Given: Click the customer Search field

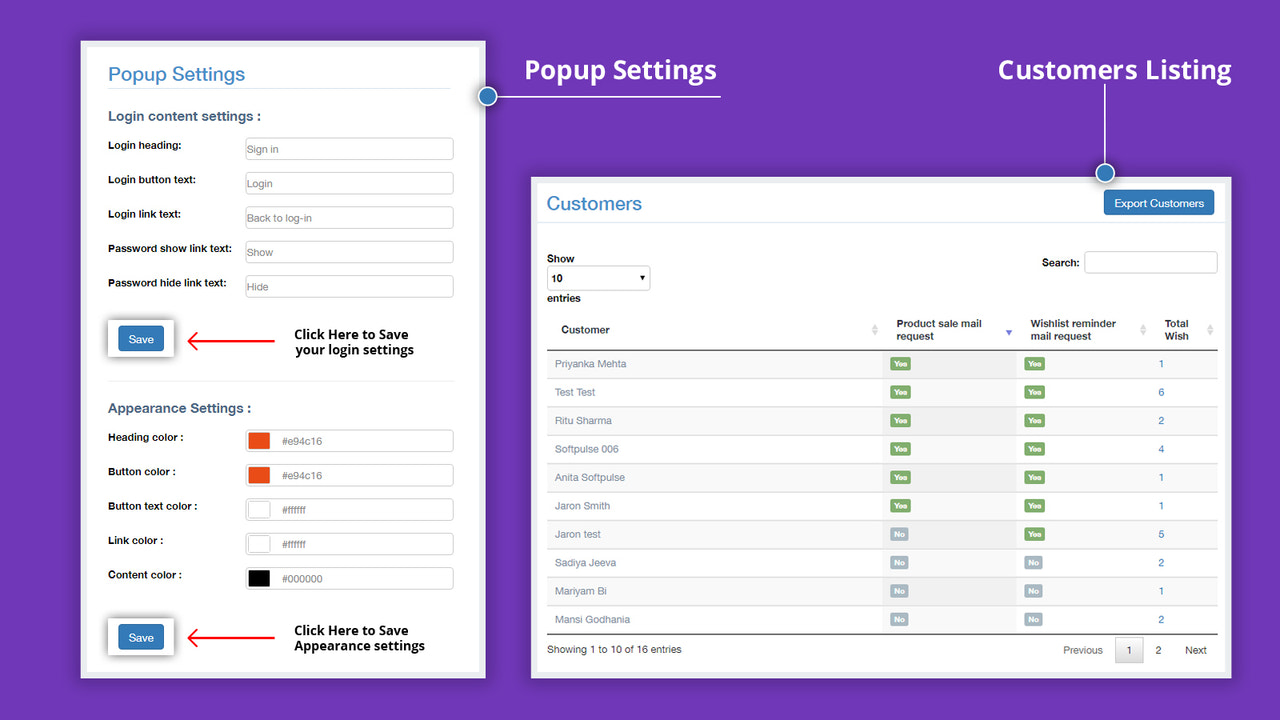Looking at the screenshot, I should 1150,262.
